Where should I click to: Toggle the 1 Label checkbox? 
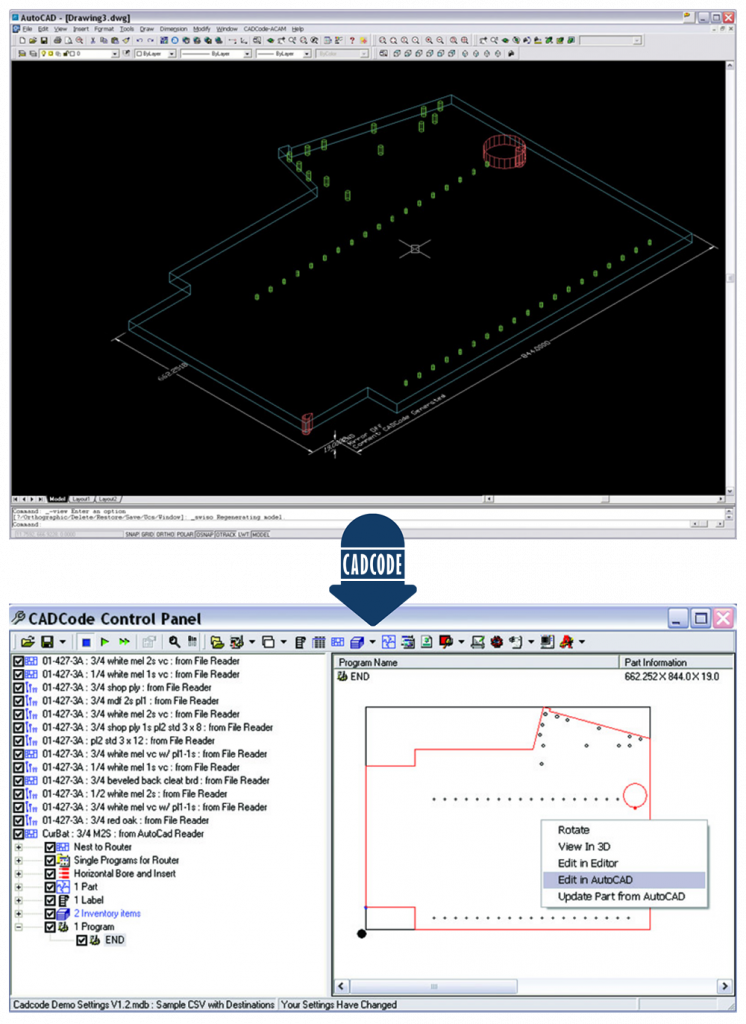click(x=50, y=900)
